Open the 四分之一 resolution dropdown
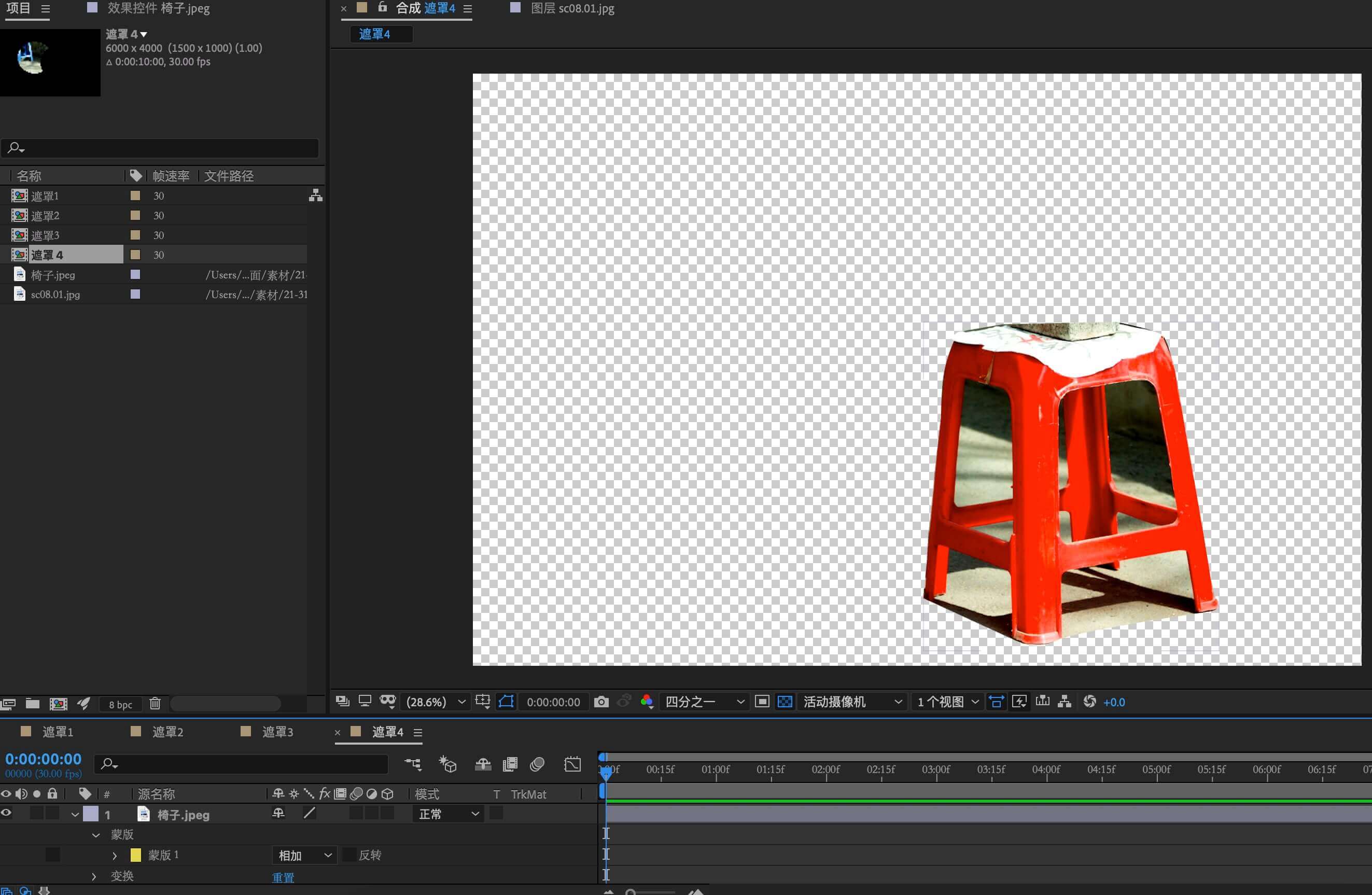The height and width of the screenshot is (895, 1372). click(x=704, y=702)
